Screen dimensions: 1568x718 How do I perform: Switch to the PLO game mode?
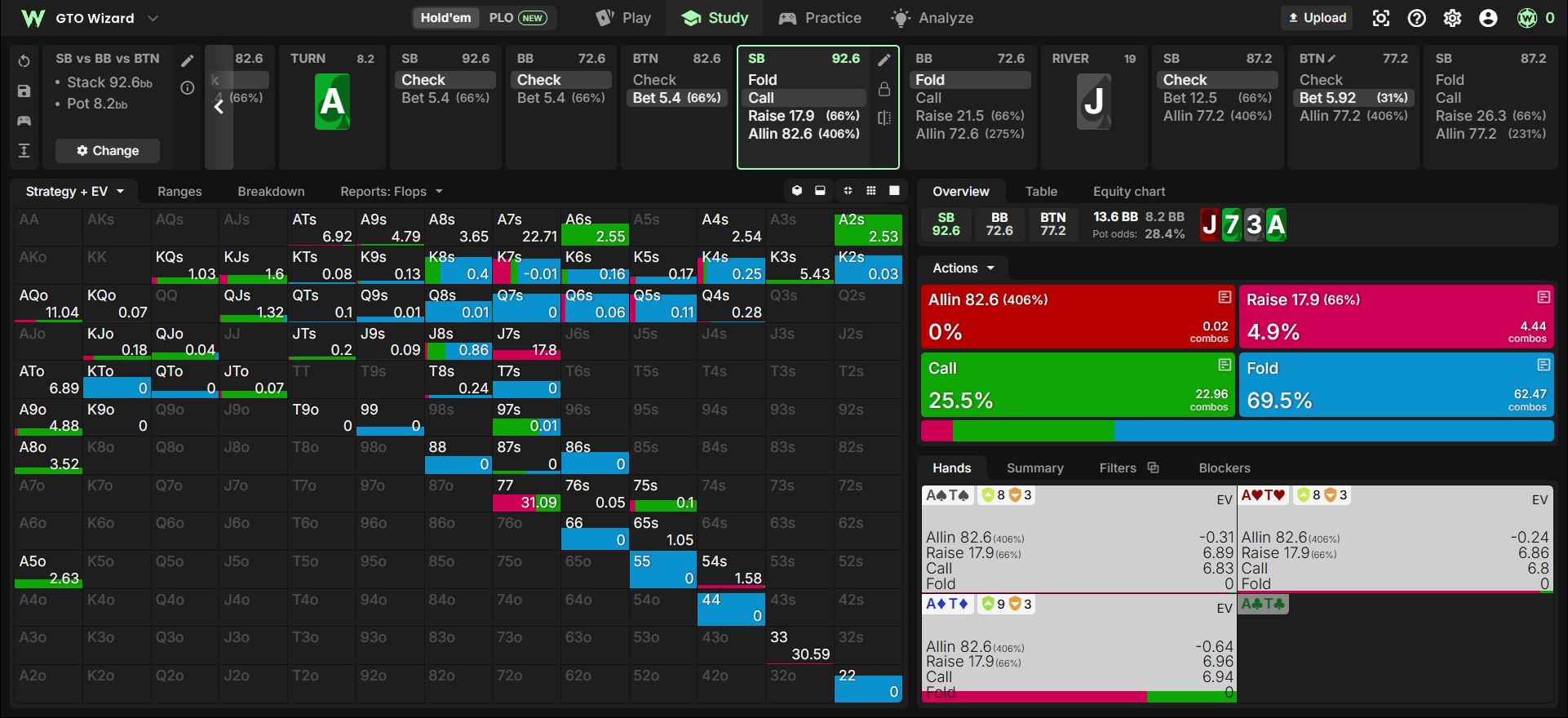(x=518, y=18)
